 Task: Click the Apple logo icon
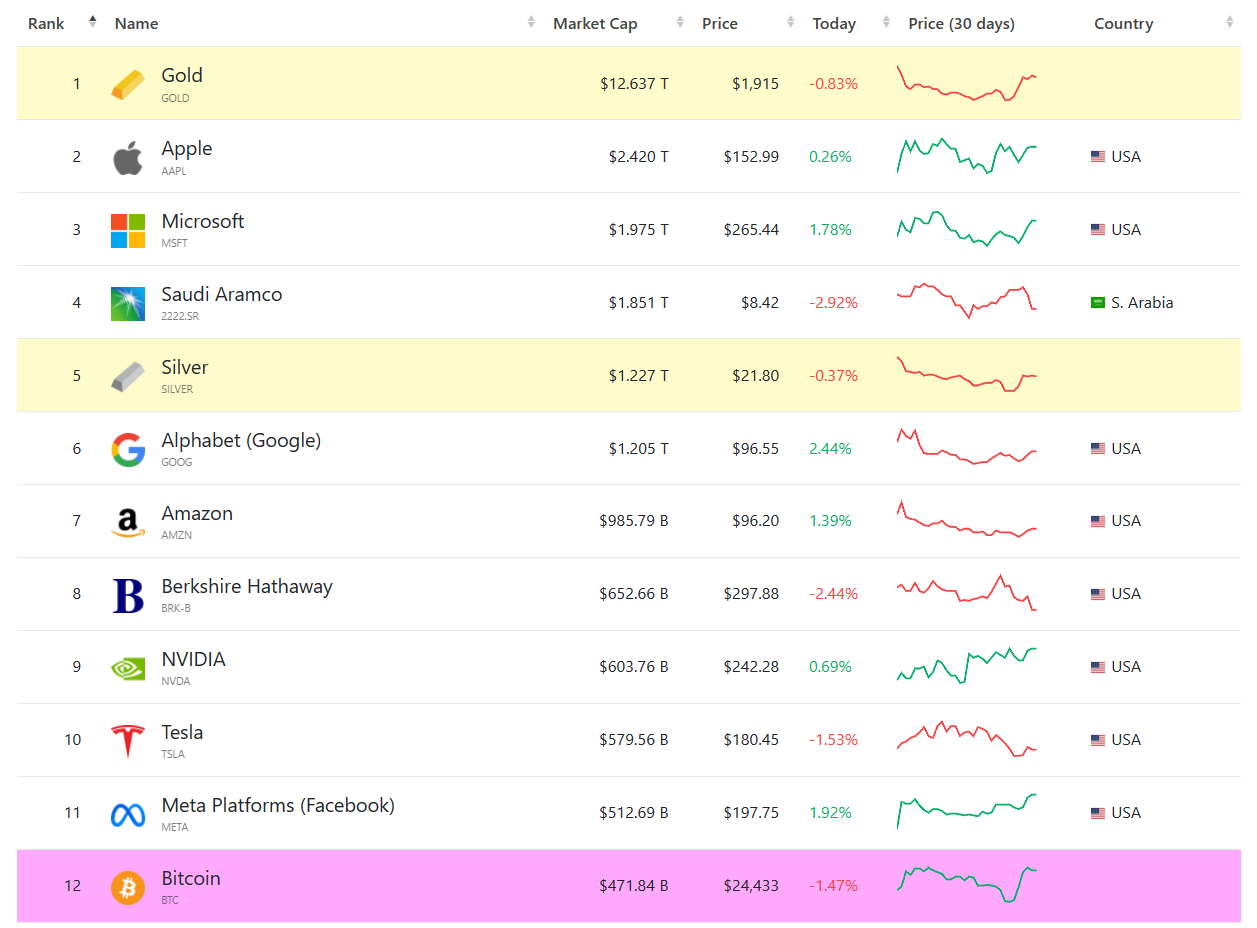point(127,157)
